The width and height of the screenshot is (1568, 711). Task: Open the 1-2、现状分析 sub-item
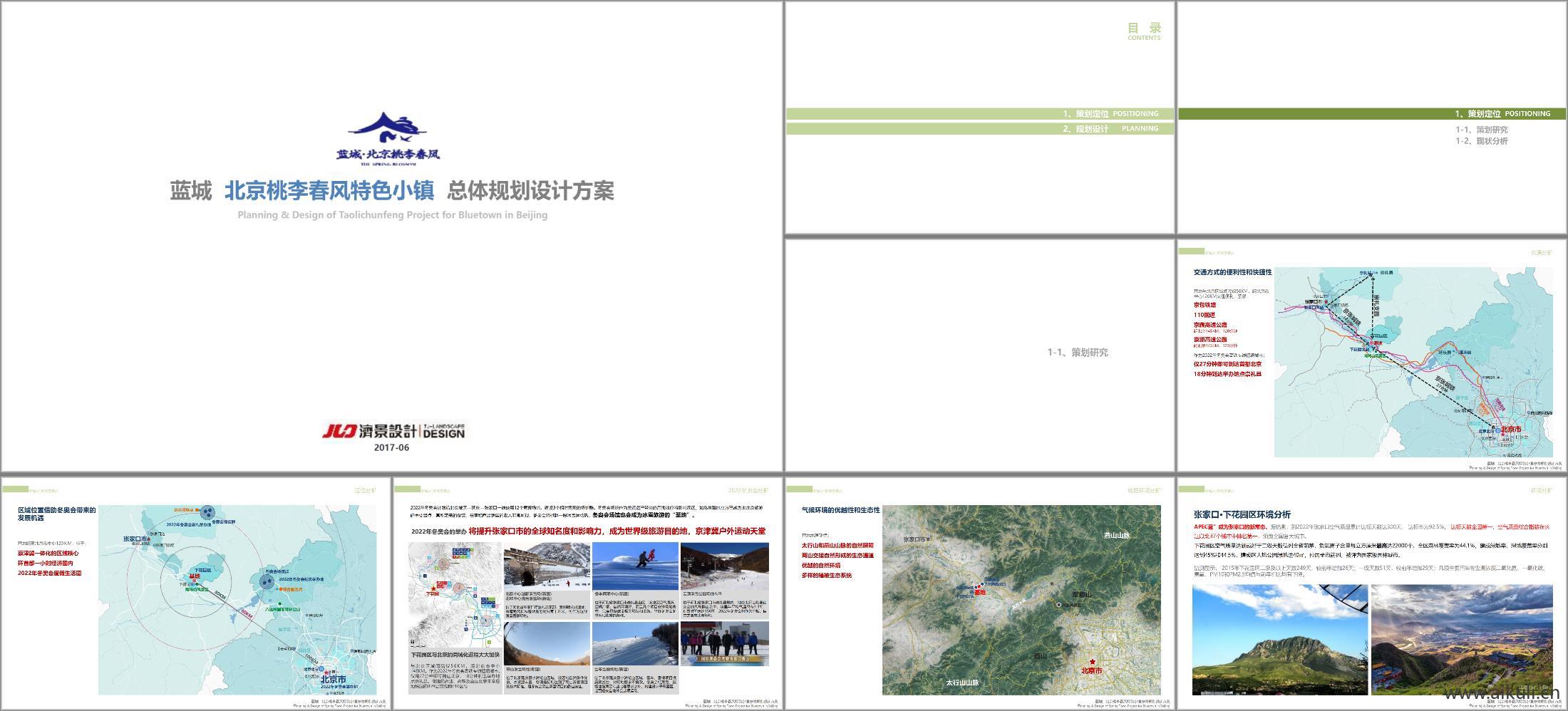tap(1481, 141)
